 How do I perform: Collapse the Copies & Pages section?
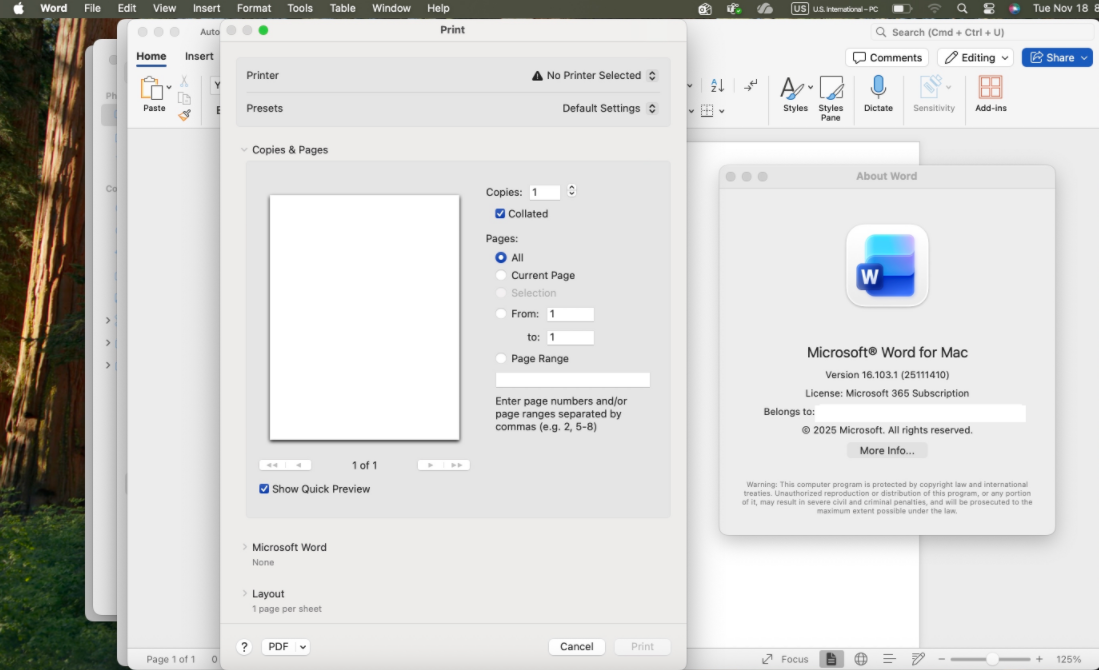point(244,149)
